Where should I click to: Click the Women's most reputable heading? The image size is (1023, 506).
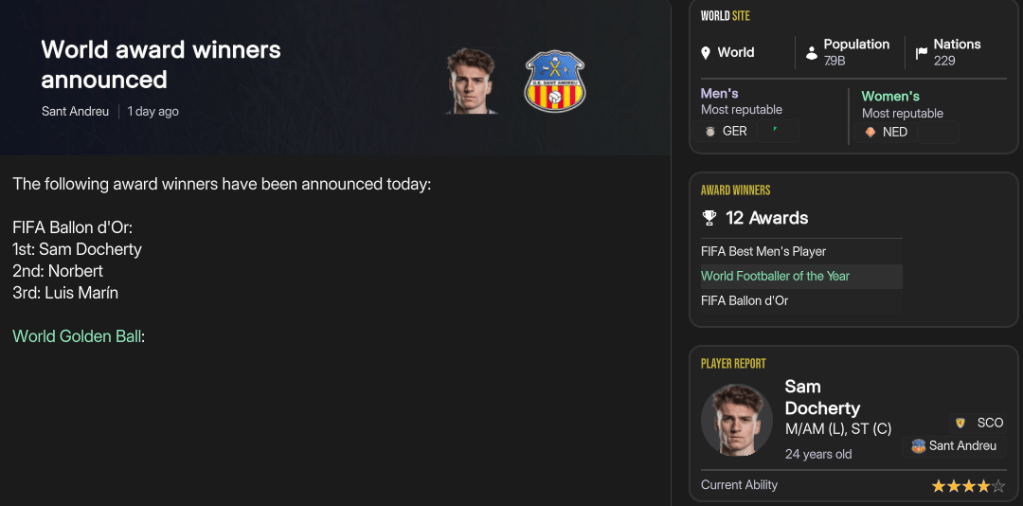point(890,96)
